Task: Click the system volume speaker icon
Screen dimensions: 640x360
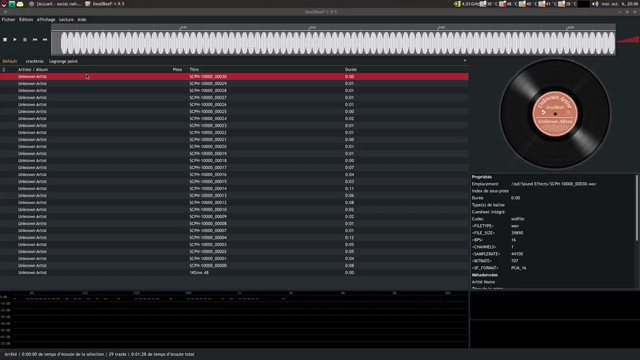Action: coord(595,4)
